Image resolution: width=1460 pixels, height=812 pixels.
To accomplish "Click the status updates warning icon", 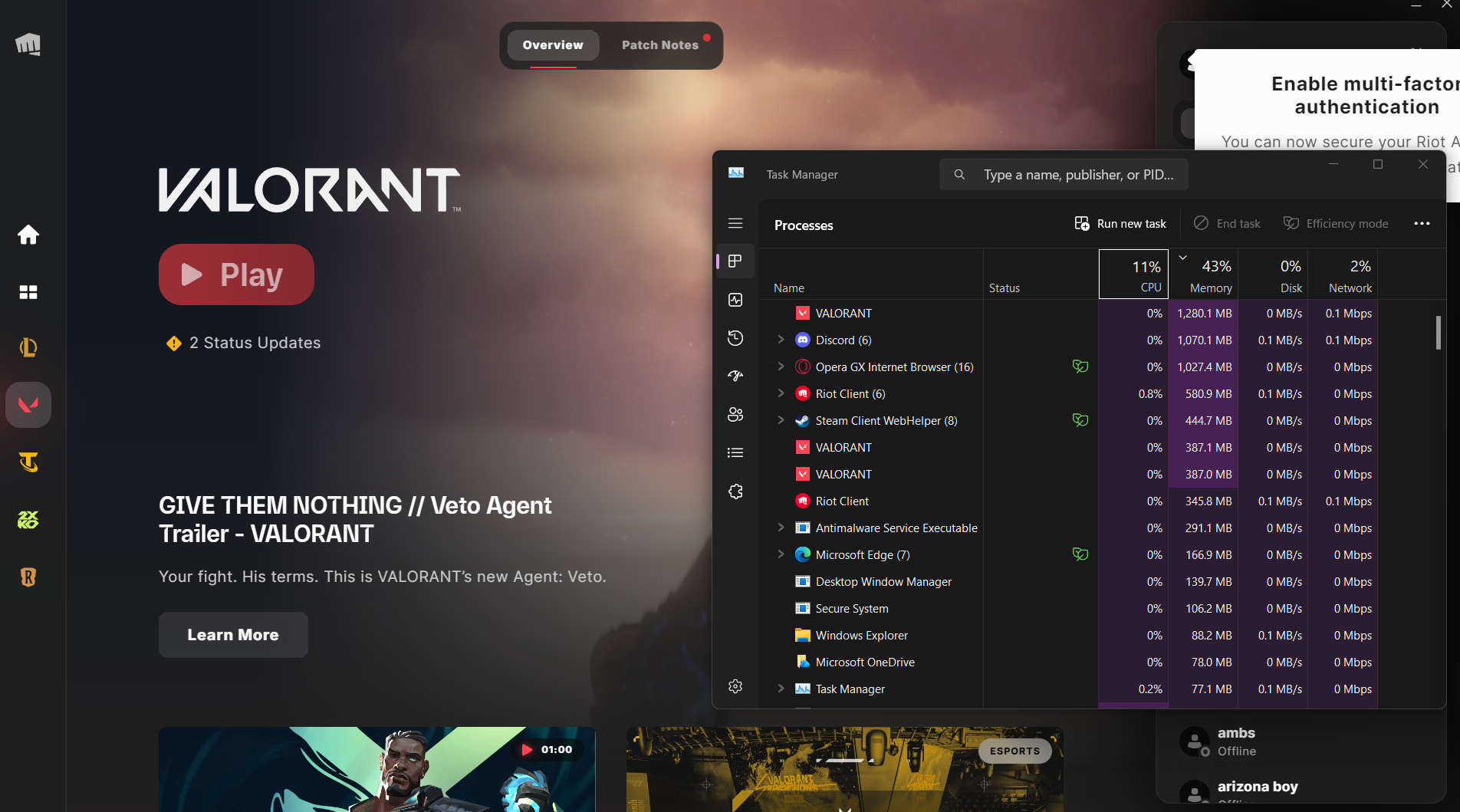I will (x=174, y=343).
